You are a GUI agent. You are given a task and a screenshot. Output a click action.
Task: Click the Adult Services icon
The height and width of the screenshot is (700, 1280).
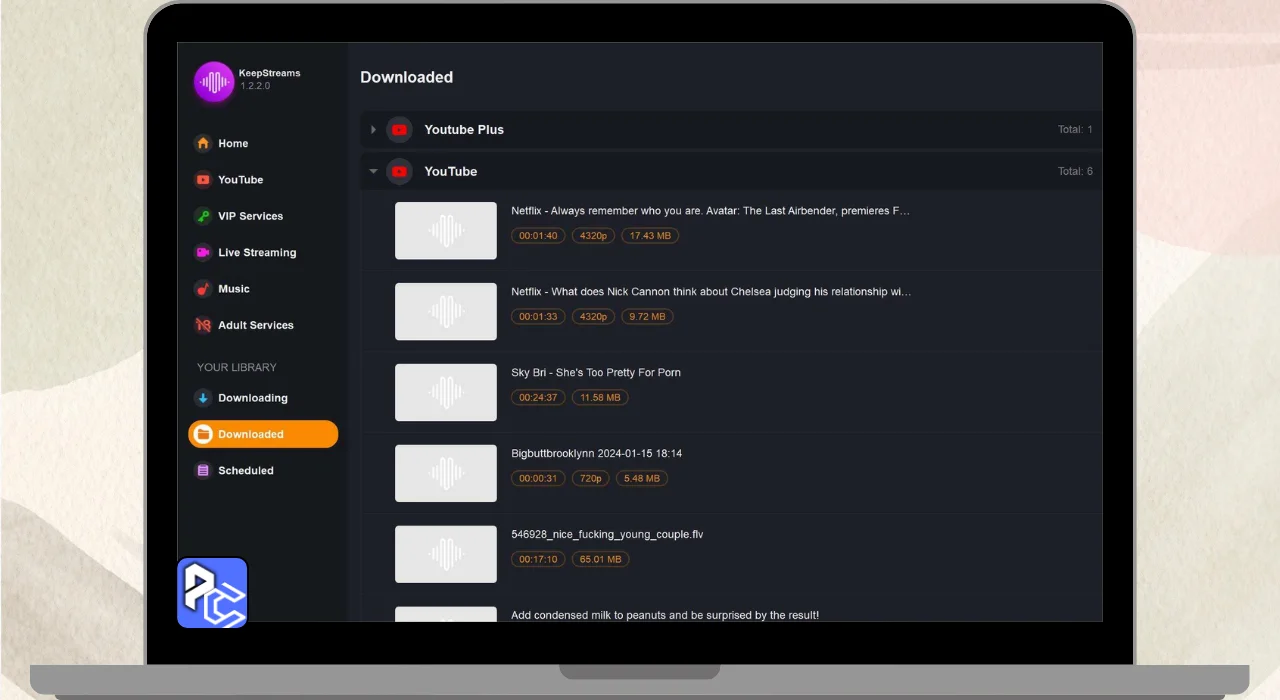(x=203, y=325)
